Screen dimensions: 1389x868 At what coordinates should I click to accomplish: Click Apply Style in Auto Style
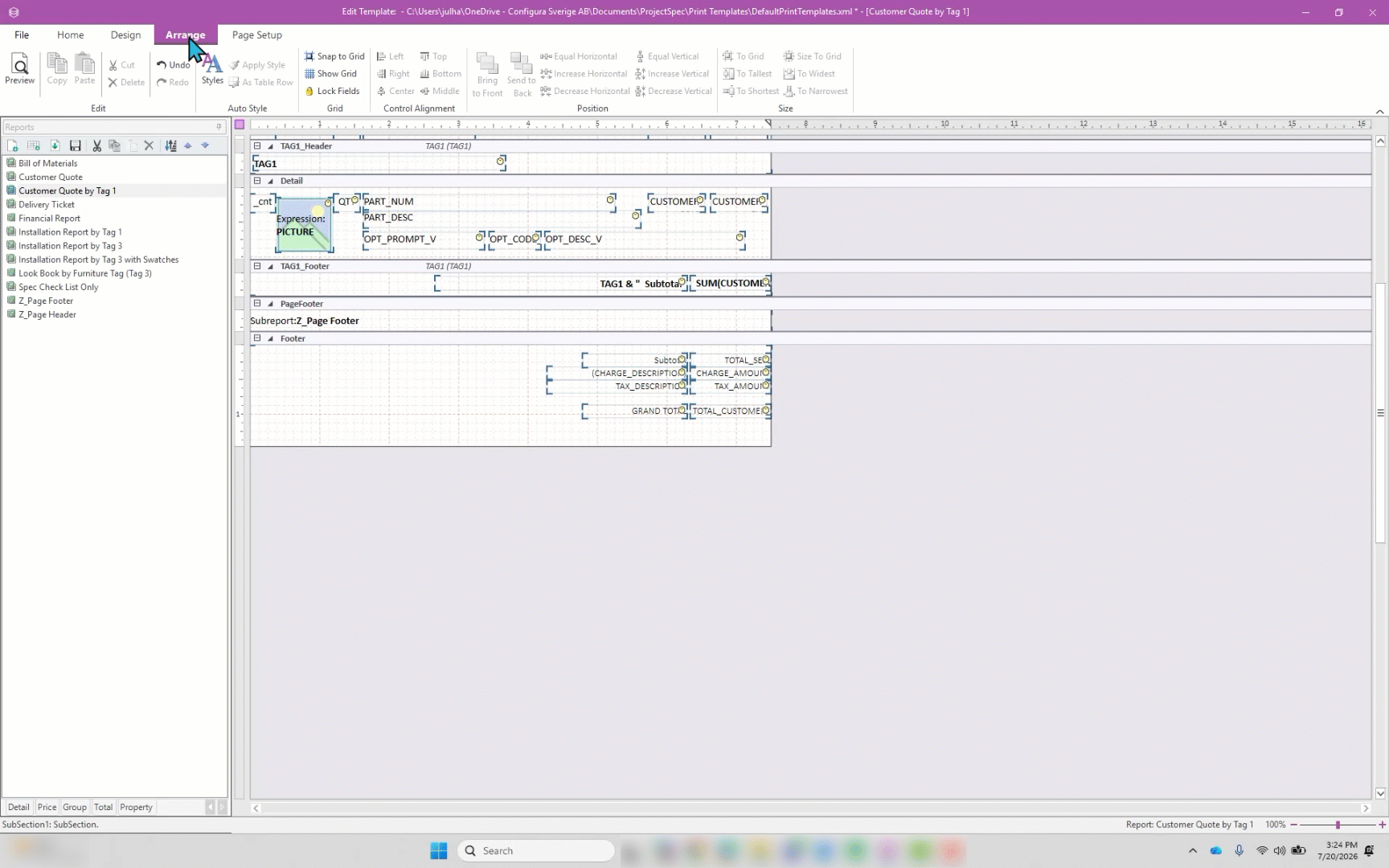(x=257, y=65)
